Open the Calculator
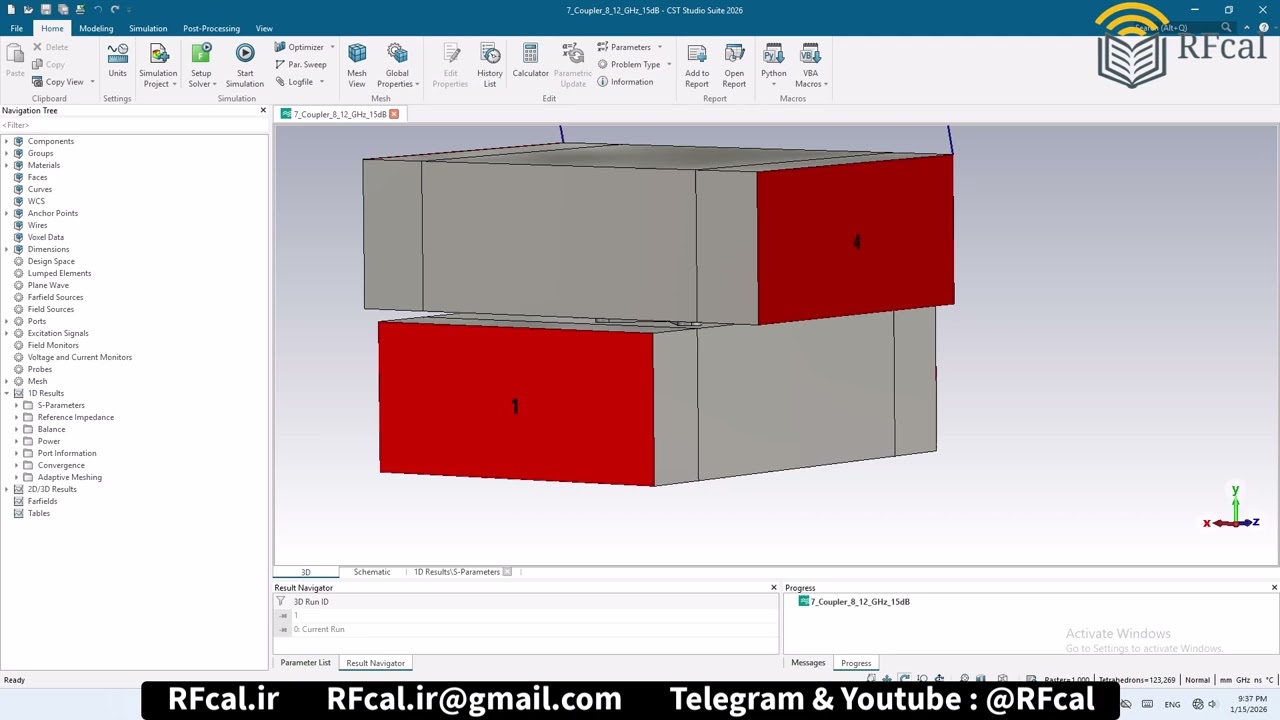 click(x=530, y=60)
